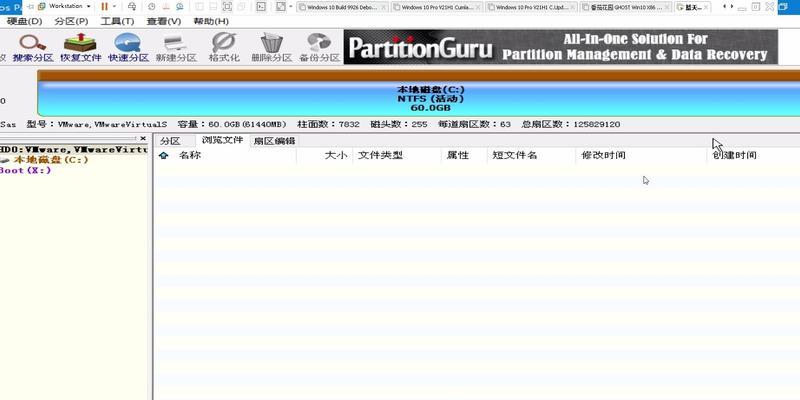
Task: Open the 分区(P) partition menu
Action: (71, 21)
